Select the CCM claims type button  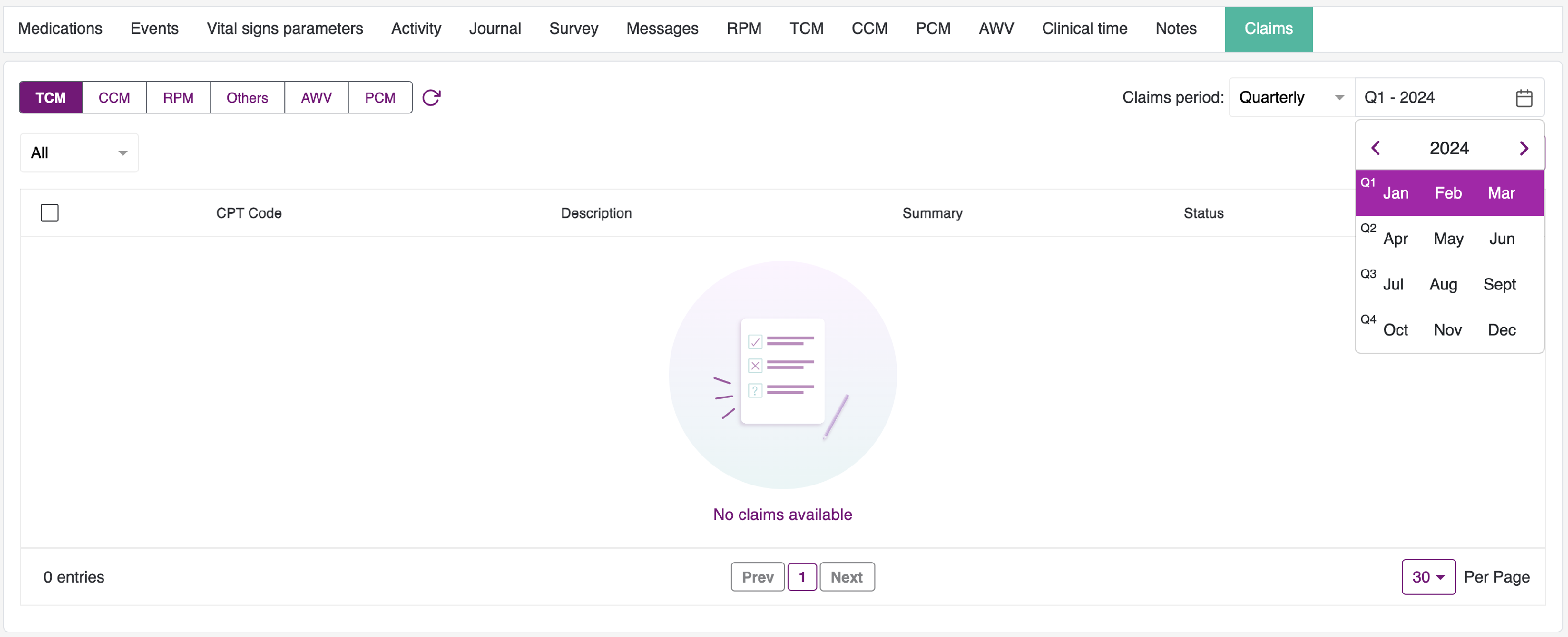[x=114, y=97]
